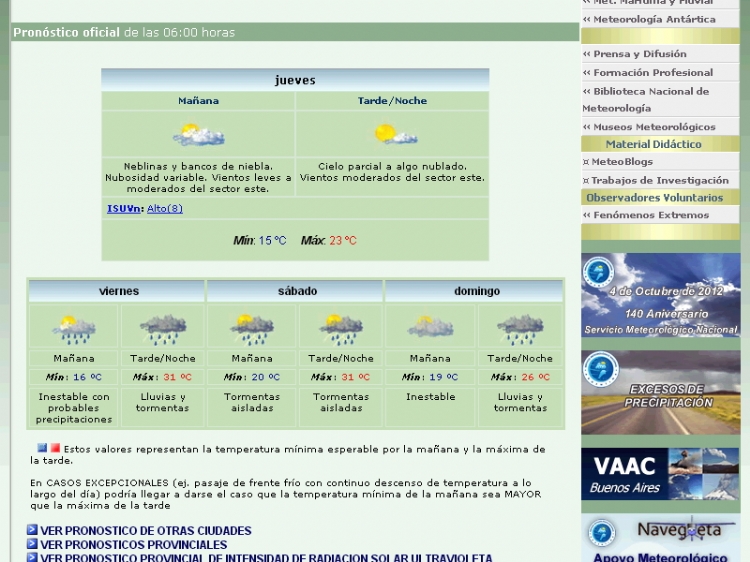Click domingo 'Inestable' description cell
The height and width of the screenshot is (562, 750).
tap(430, 407)
